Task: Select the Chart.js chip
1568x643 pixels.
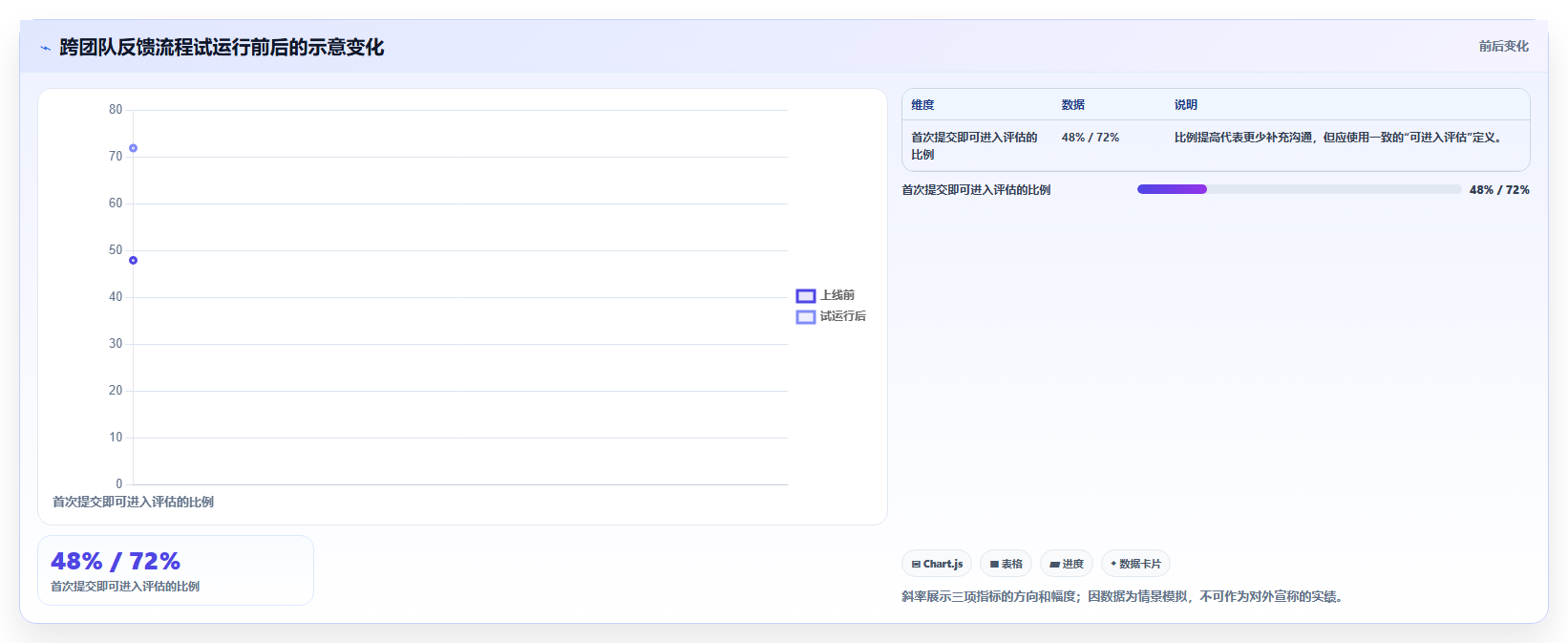Action: click(937, 564)
